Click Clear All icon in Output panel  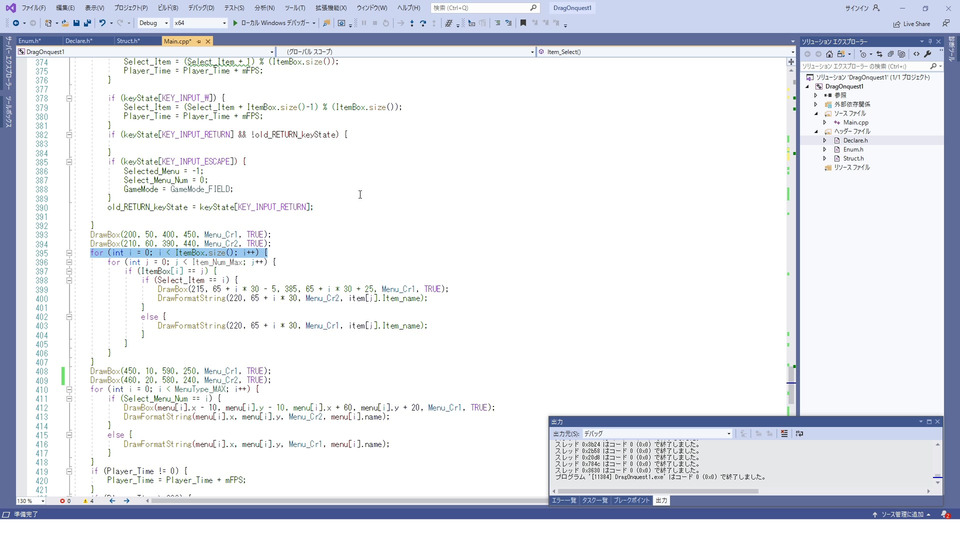pos(784,433)
